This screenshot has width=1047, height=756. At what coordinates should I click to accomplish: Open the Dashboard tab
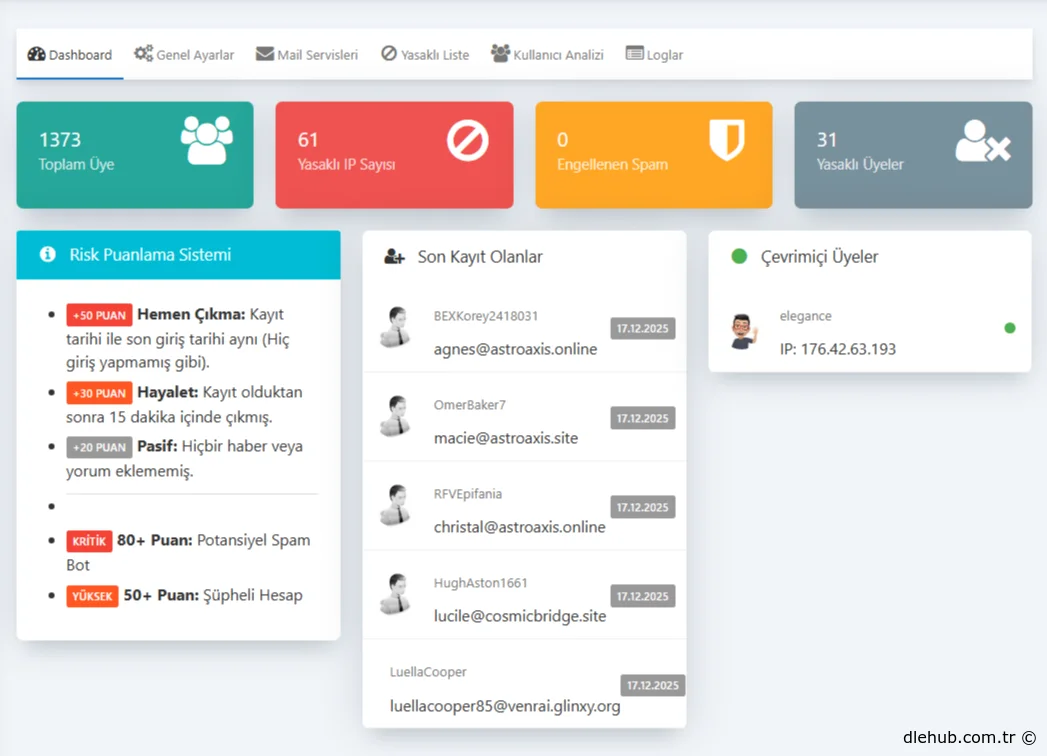pyautogui.click(x=69, y=55)
